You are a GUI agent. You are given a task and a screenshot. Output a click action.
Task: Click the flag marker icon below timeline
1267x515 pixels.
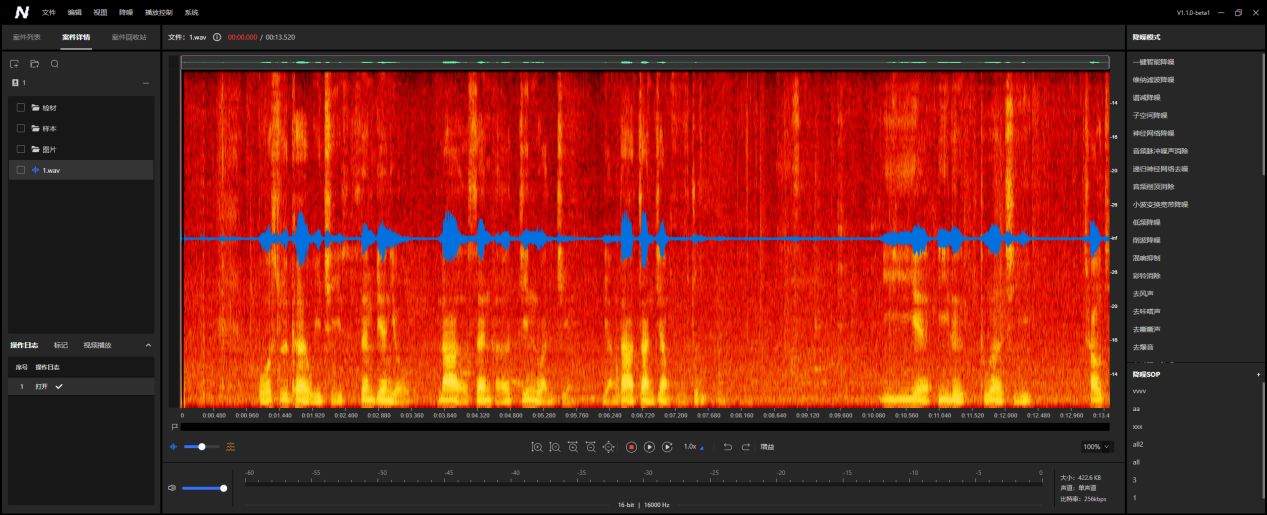tap(175, 426)
